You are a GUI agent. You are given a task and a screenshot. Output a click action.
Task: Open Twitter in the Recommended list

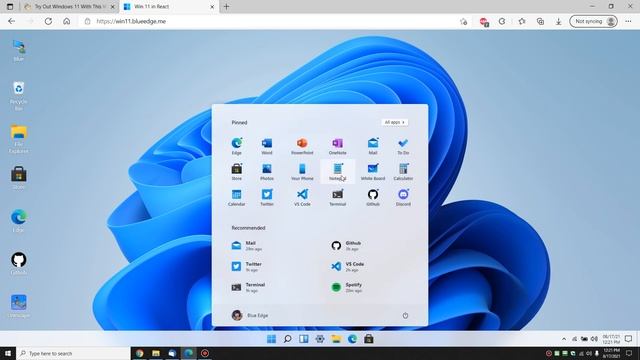tap(247, 267)
